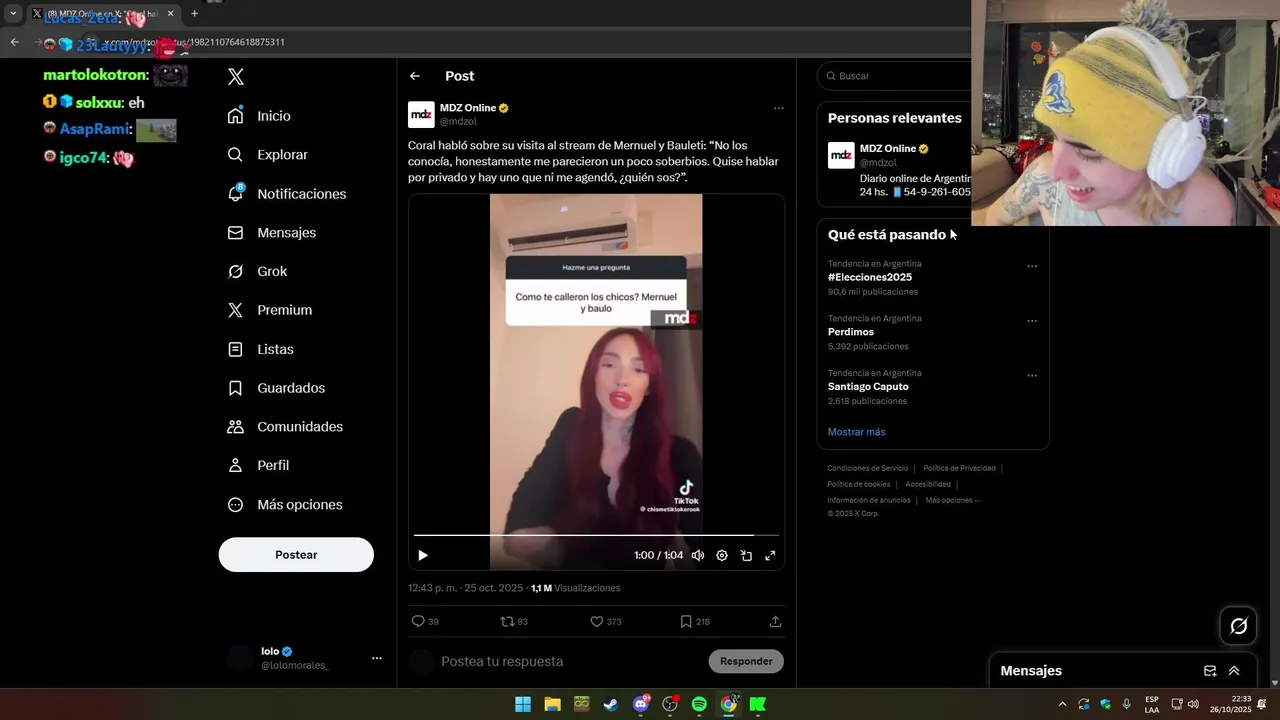Open Notificaciones in the sidebar
The height and width of the screenshot is (720, 1280).
286,194
